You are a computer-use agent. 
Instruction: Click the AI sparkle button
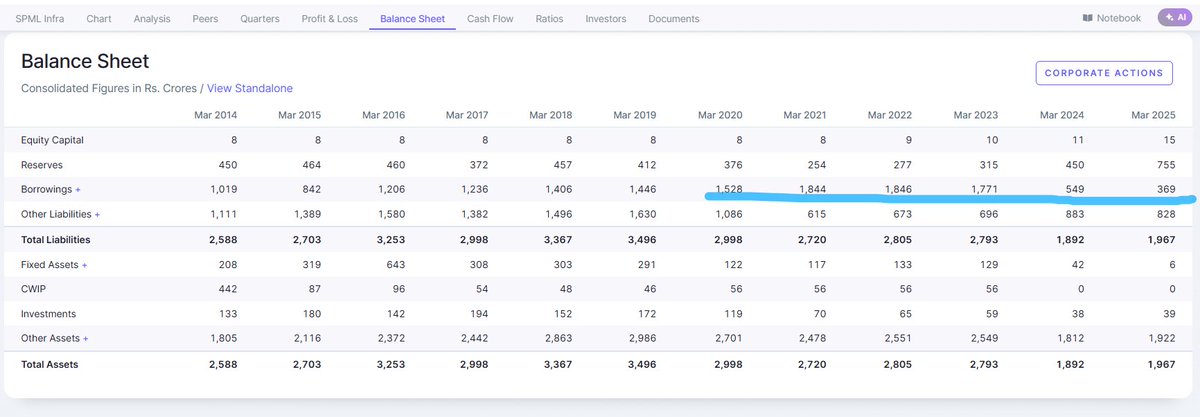1174,17
